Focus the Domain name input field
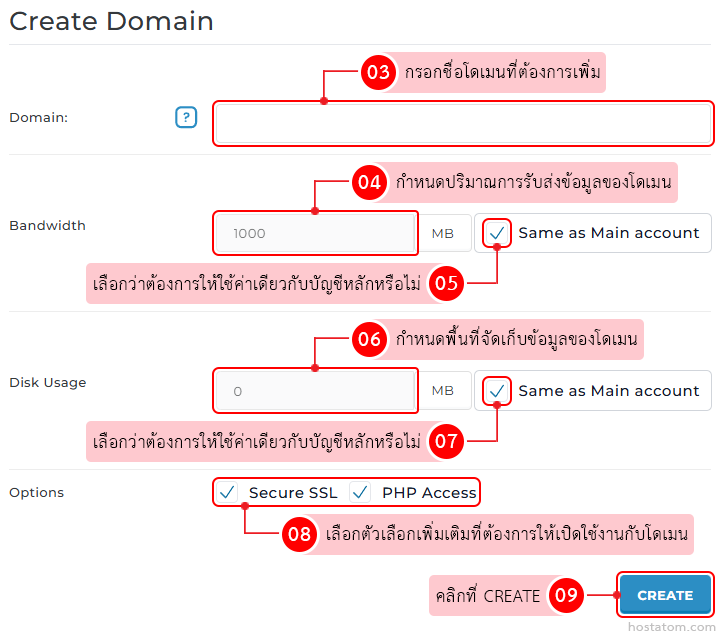This screenshot has height=635, width=720. point(463,124)
